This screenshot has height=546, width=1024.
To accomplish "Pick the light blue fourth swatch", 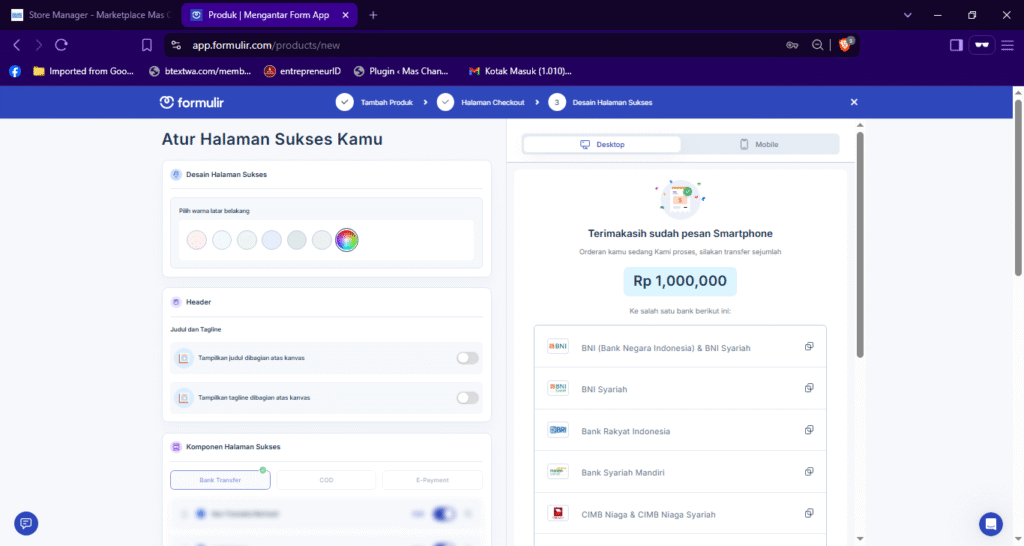I will pyautogui.click(x=272, y=240).
